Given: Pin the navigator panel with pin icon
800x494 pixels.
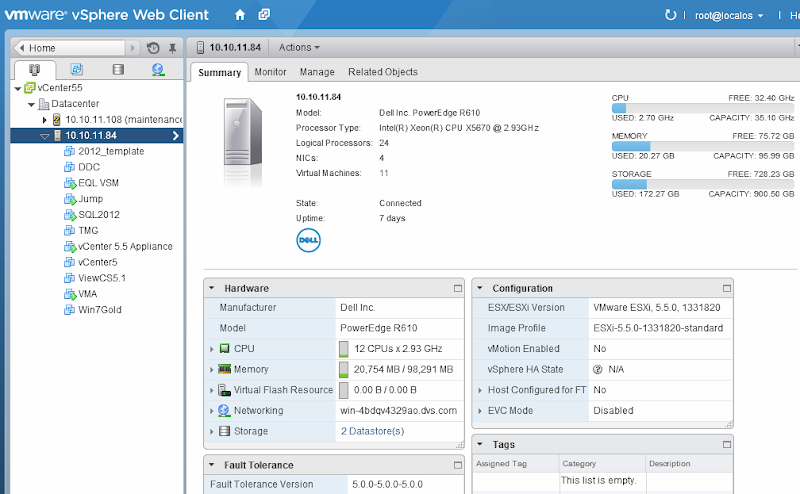Looking at the screenshot, I should coord(171,48).
